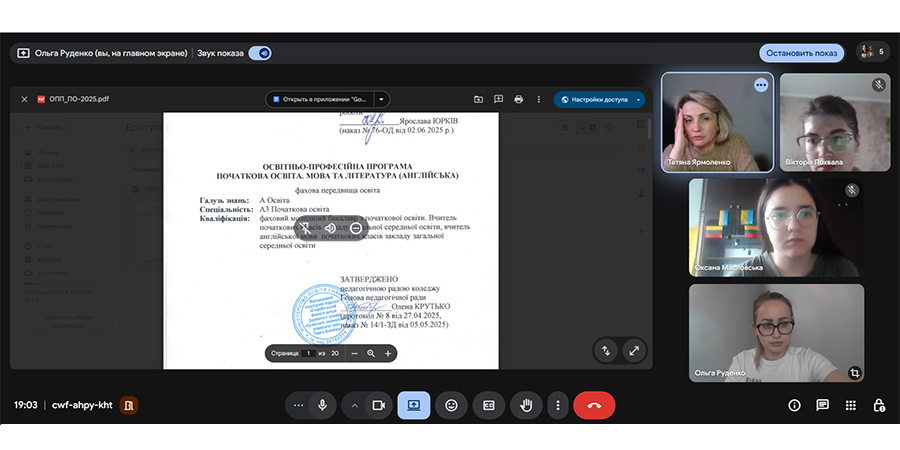Image resolution: width=900 pixels, height=450 pixels.
Task: Open more options next to raise hand
Action: pyautogui.click(x=557, y=405)
